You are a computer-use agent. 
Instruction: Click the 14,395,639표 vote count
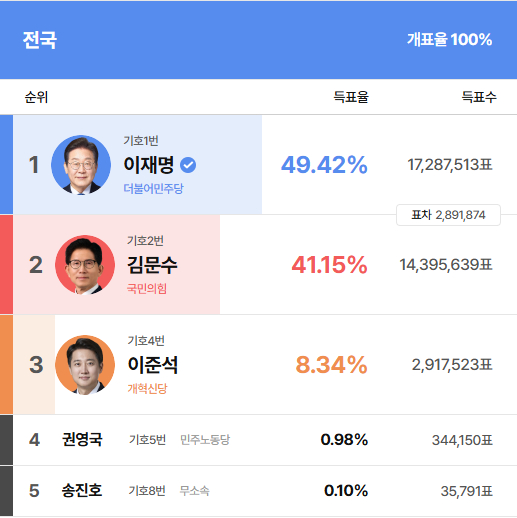point(446,265)
